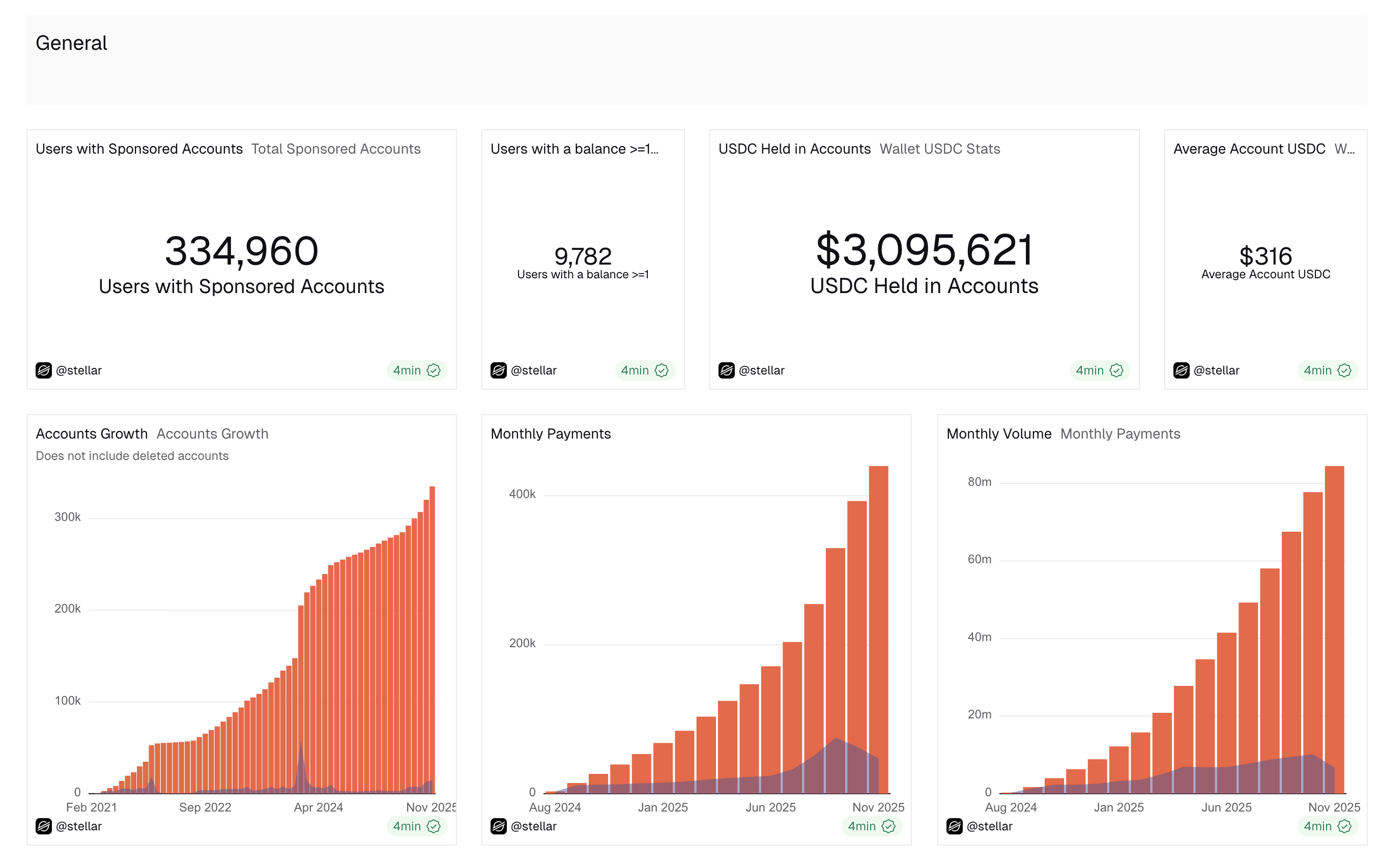Click the @stellar username on the balance card

coord(535,370)
